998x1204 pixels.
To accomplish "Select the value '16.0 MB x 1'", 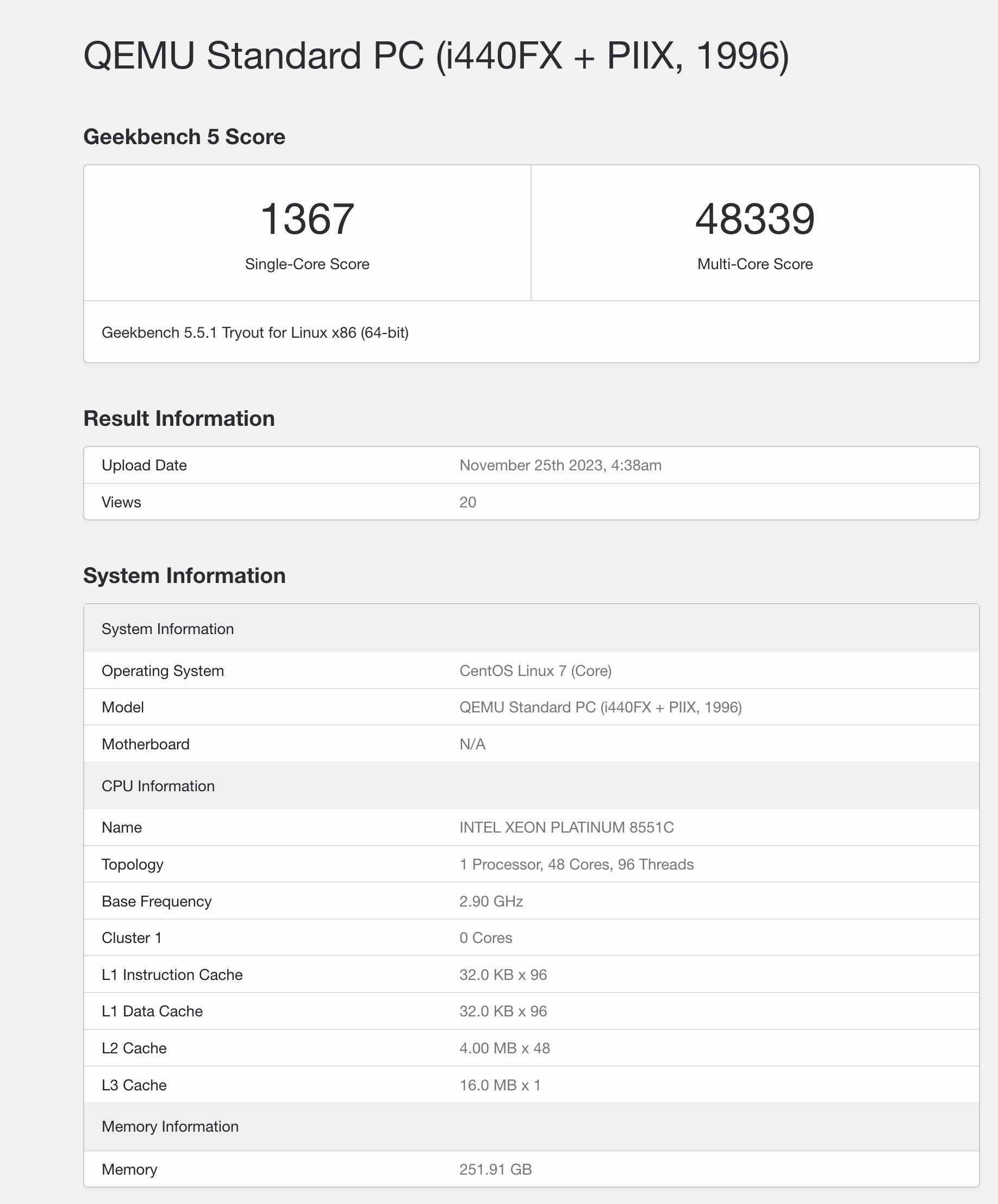I will point(501,1085).
